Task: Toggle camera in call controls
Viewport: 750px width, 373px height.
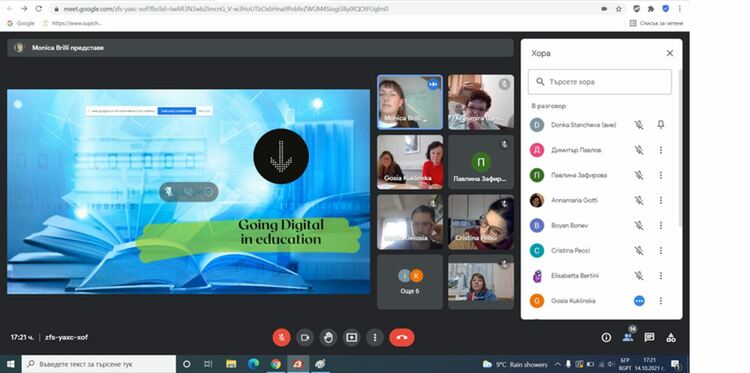Action: (x=305, y=338)
